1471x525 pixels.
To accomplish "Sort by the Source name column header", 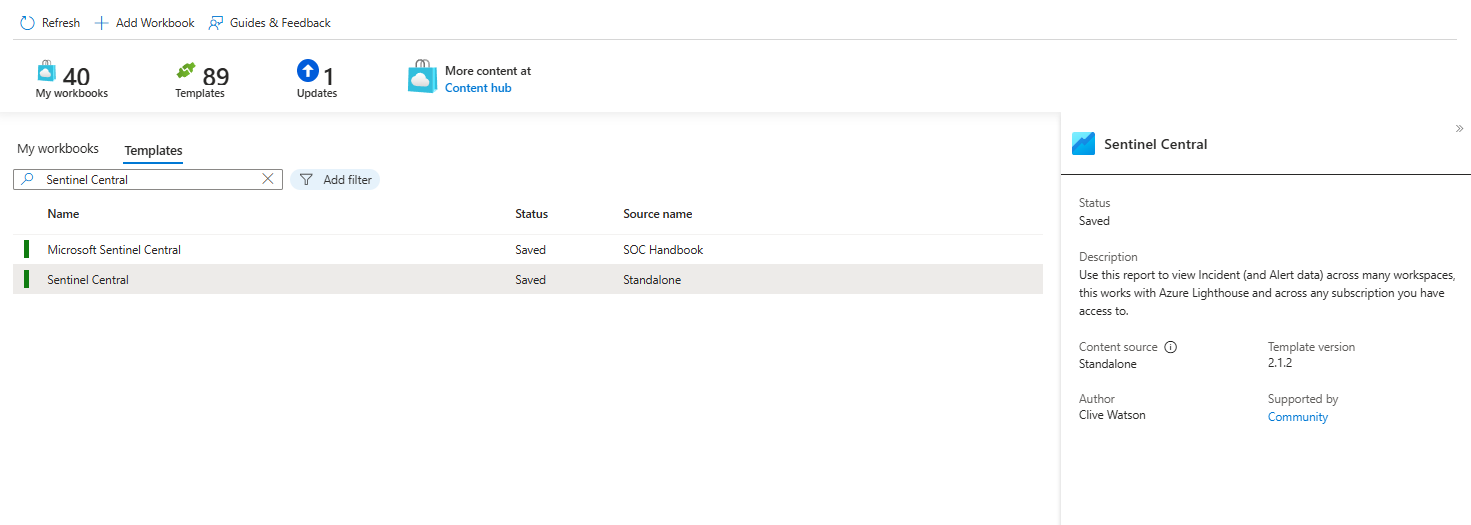I will [x=658, y=214].
